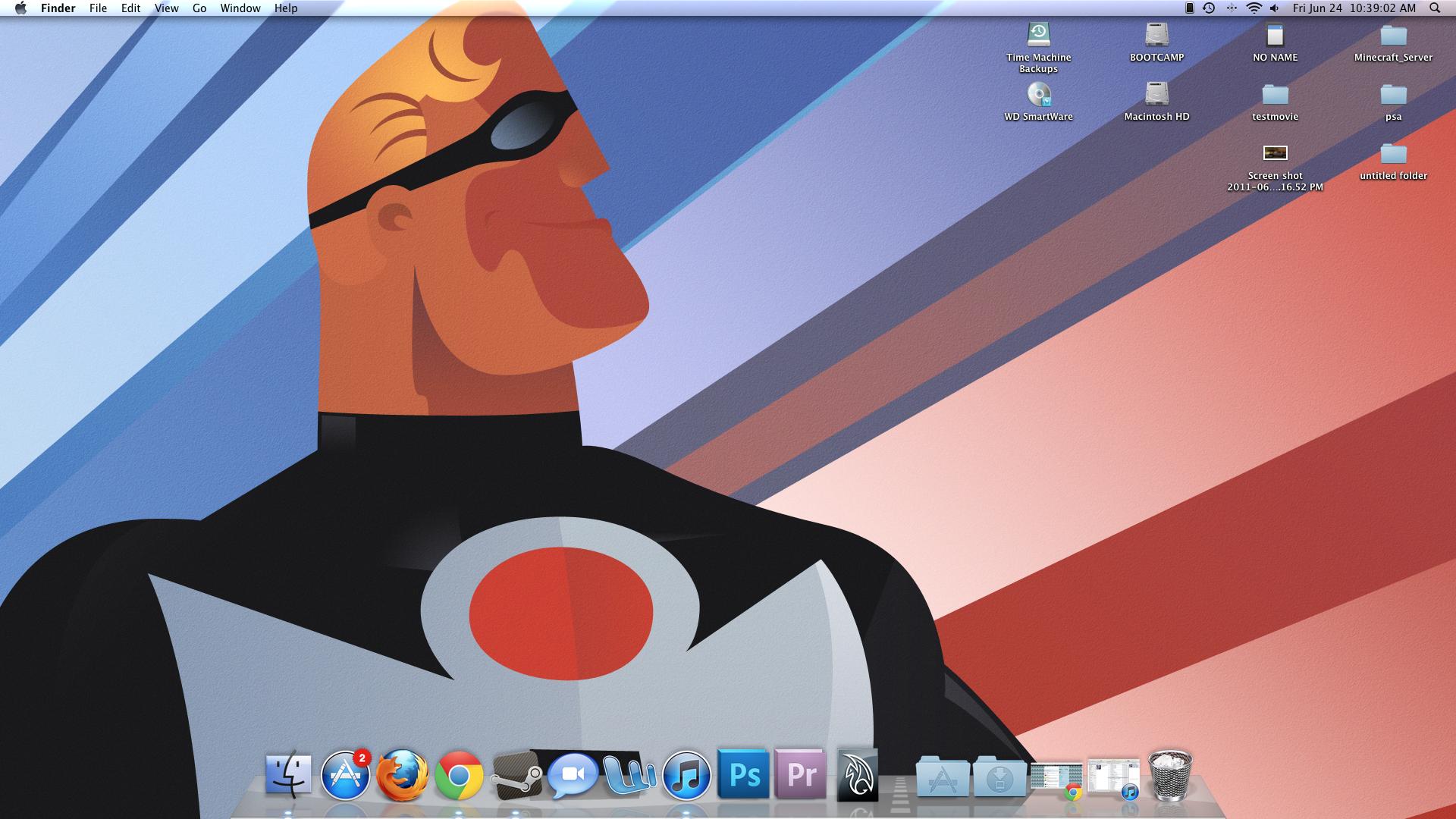
Task: Open Firefox from the Dock
Action: (402, 775)
